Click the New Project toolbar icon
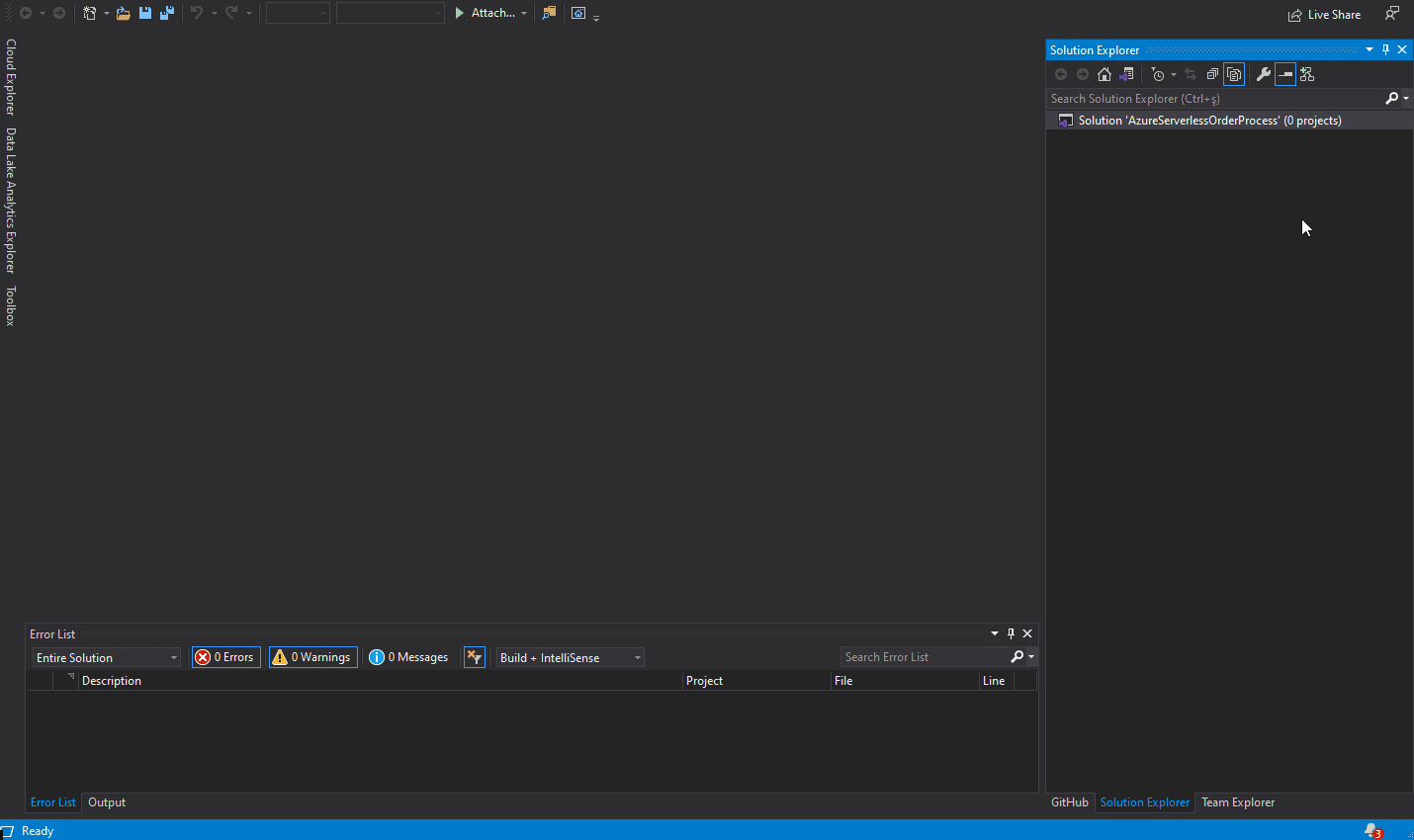The image size is (1414, 840). click(90, 13)
